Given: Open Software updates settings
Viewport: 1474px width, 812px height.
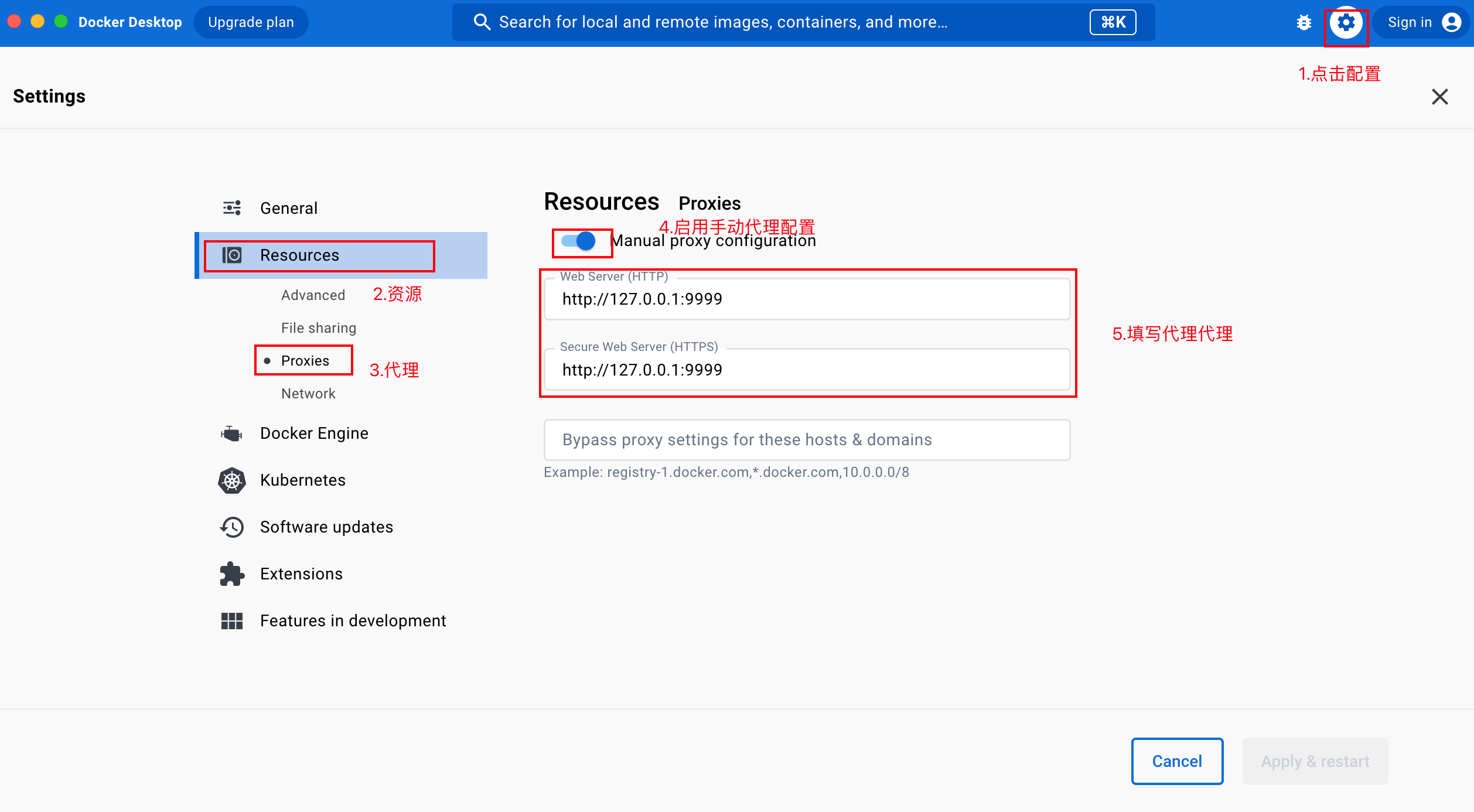Looking at the screenshot, I should (341, 527).
